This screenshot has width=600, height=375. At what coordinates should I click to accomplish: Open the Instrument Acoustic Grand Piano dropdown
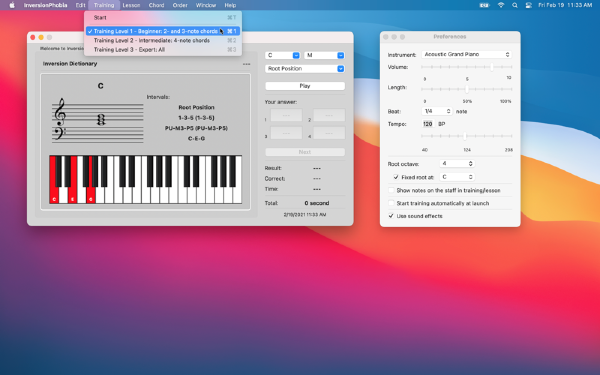466,54
